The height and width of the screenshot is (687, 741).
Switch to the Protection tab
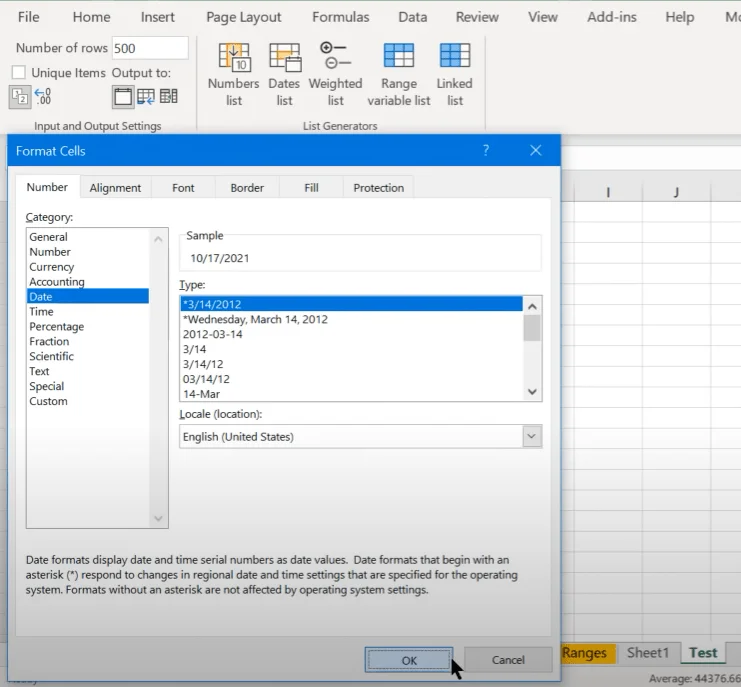(379, 188)
